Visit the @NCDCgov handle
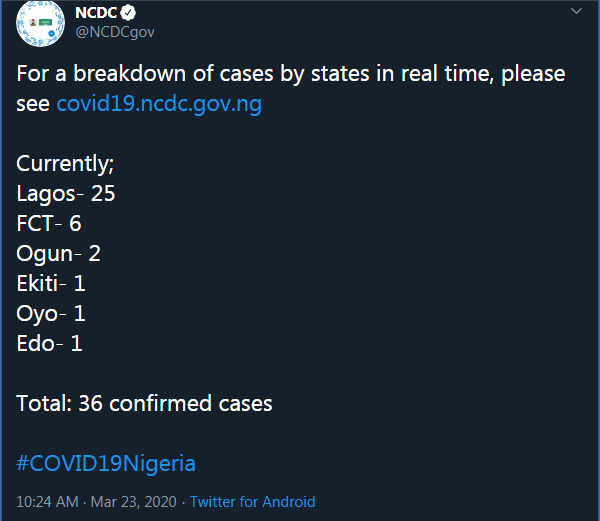The height and width of the screenshot is (521, 600). (x=115, y=32)
